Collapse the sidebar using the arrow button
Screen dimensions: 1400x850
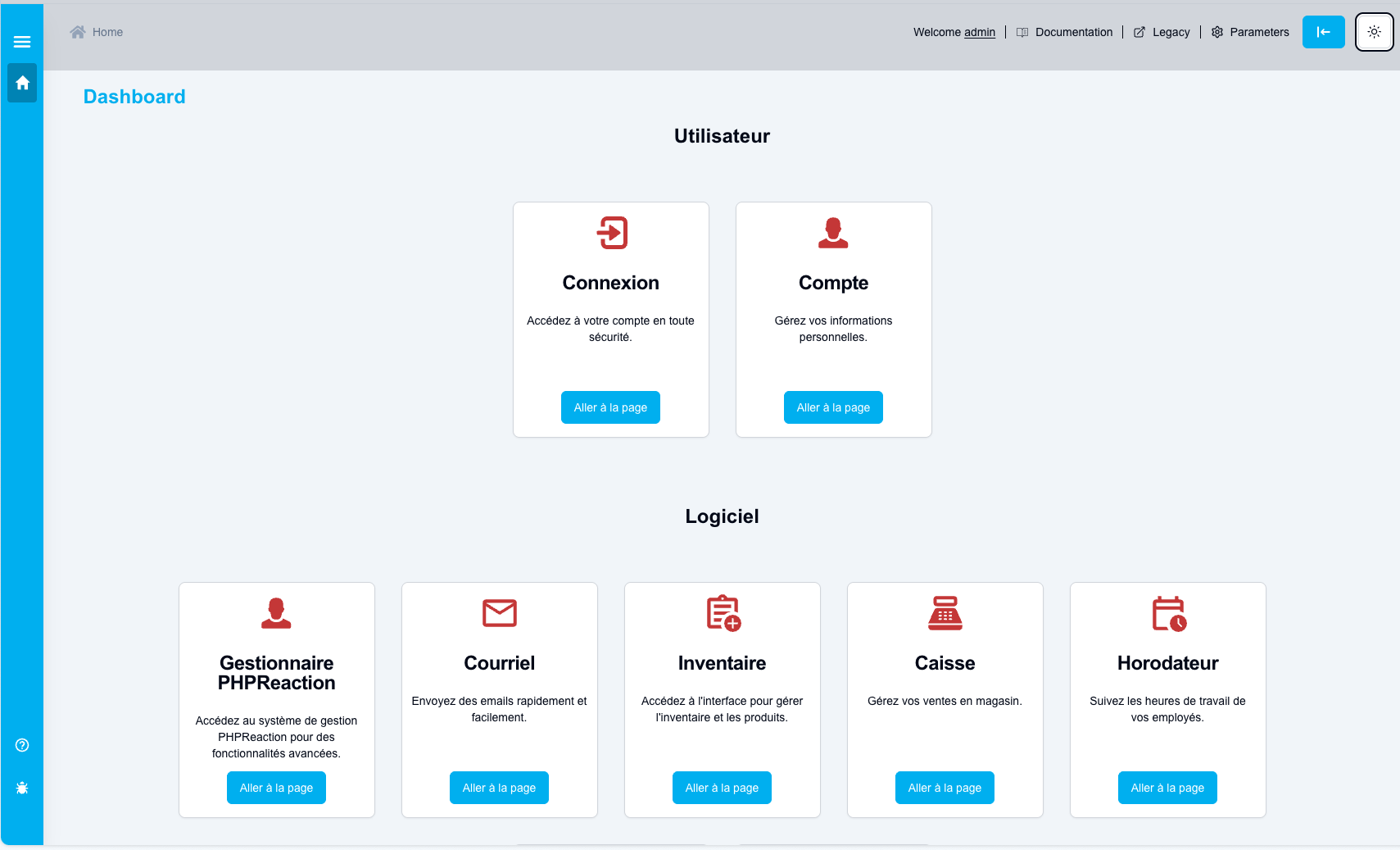coord(1323,32)
